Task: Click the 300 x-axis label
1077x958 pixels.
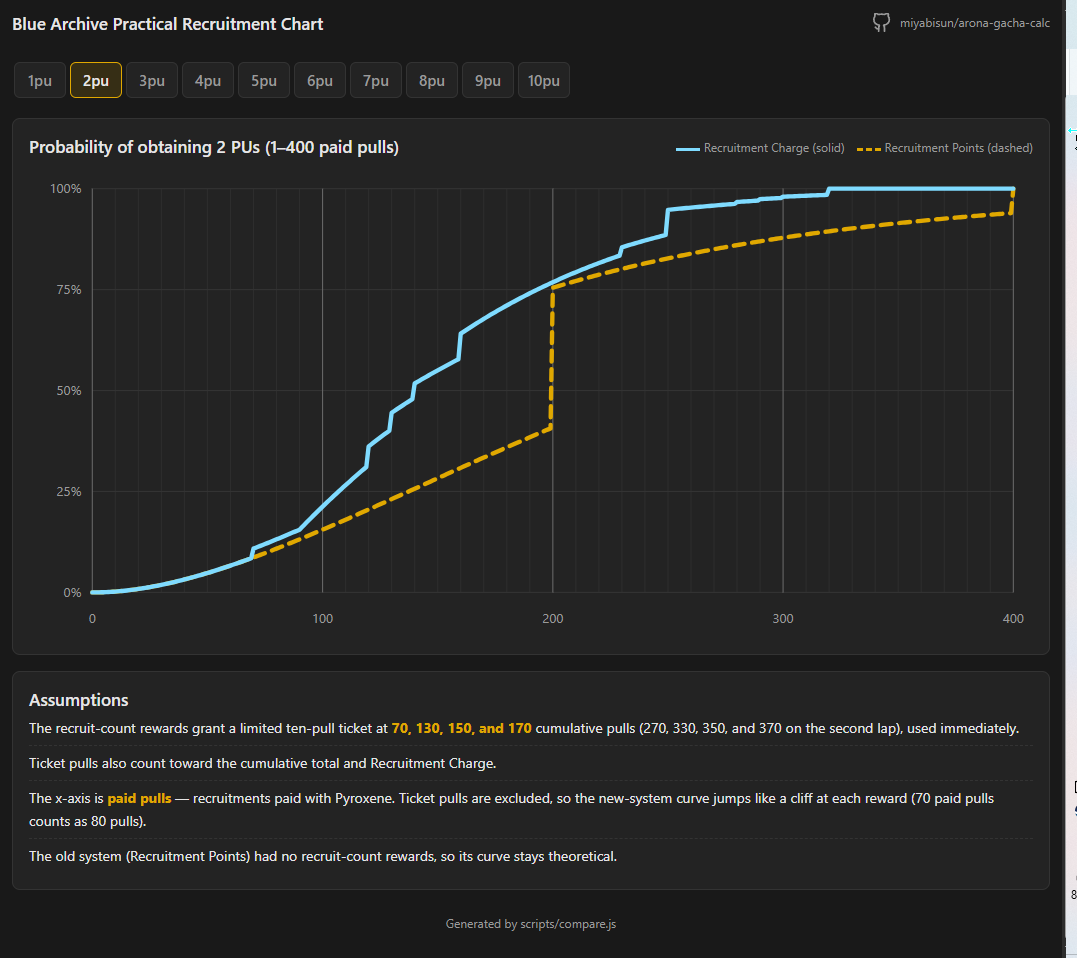Action: click(783, 618)
